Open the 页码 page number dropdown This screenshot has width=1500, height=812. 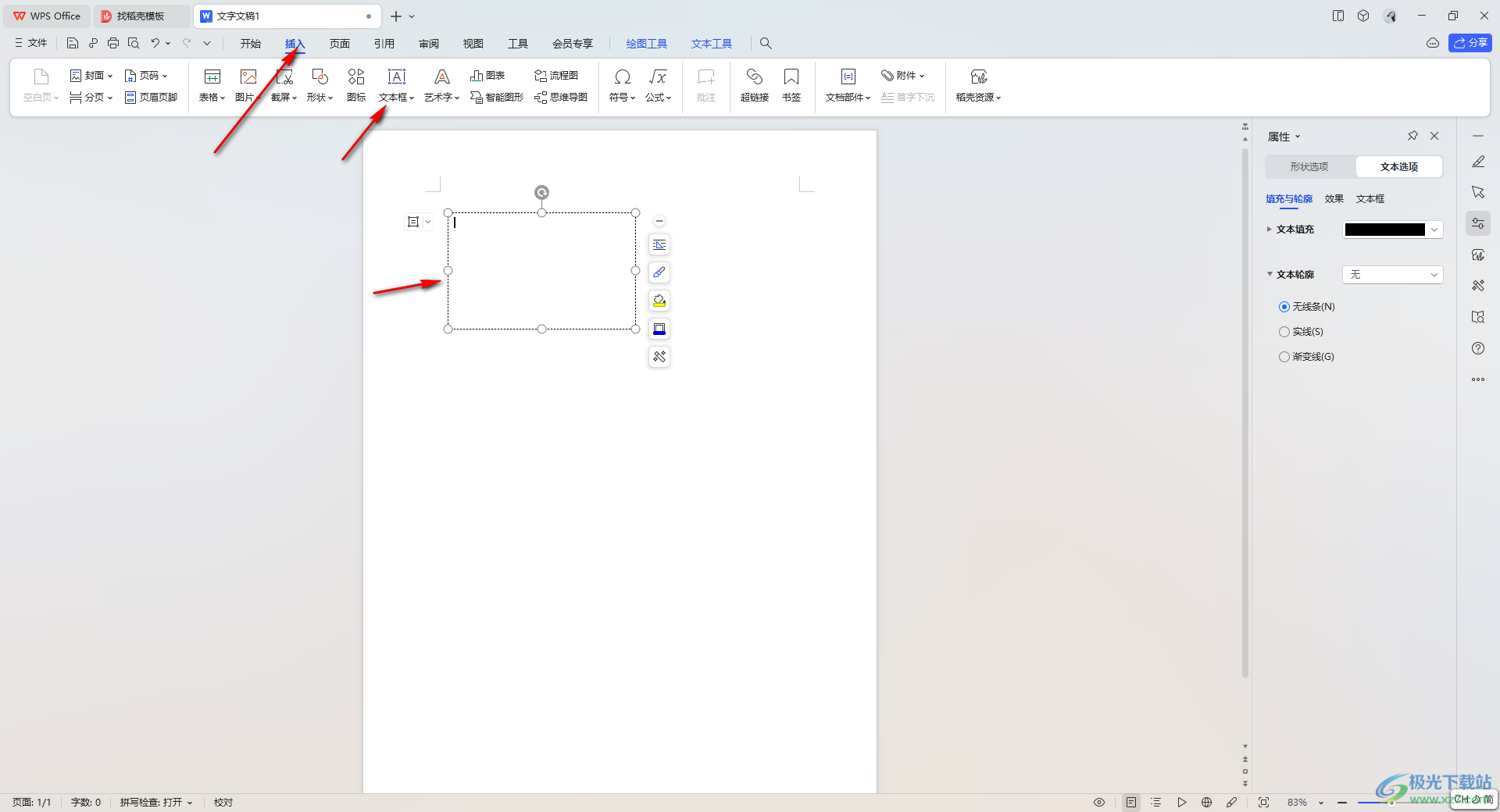[146, 76]
